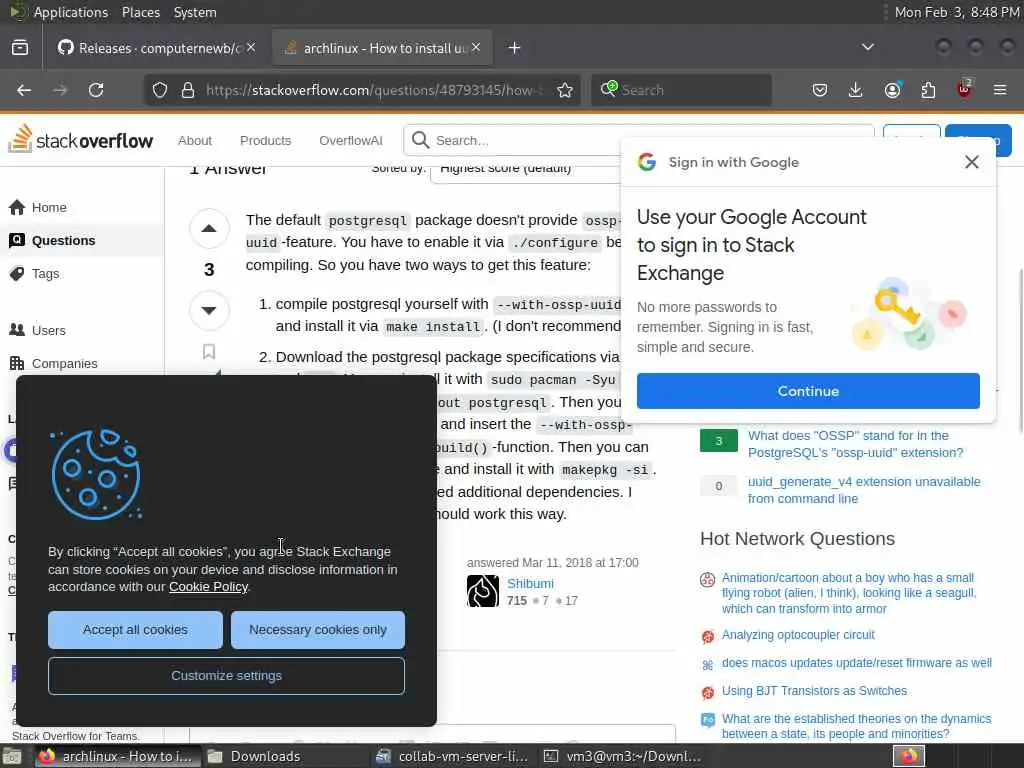Open dynamics between state and minorities question
This screenshot has height=768, width=1024.
click(856, 726)
